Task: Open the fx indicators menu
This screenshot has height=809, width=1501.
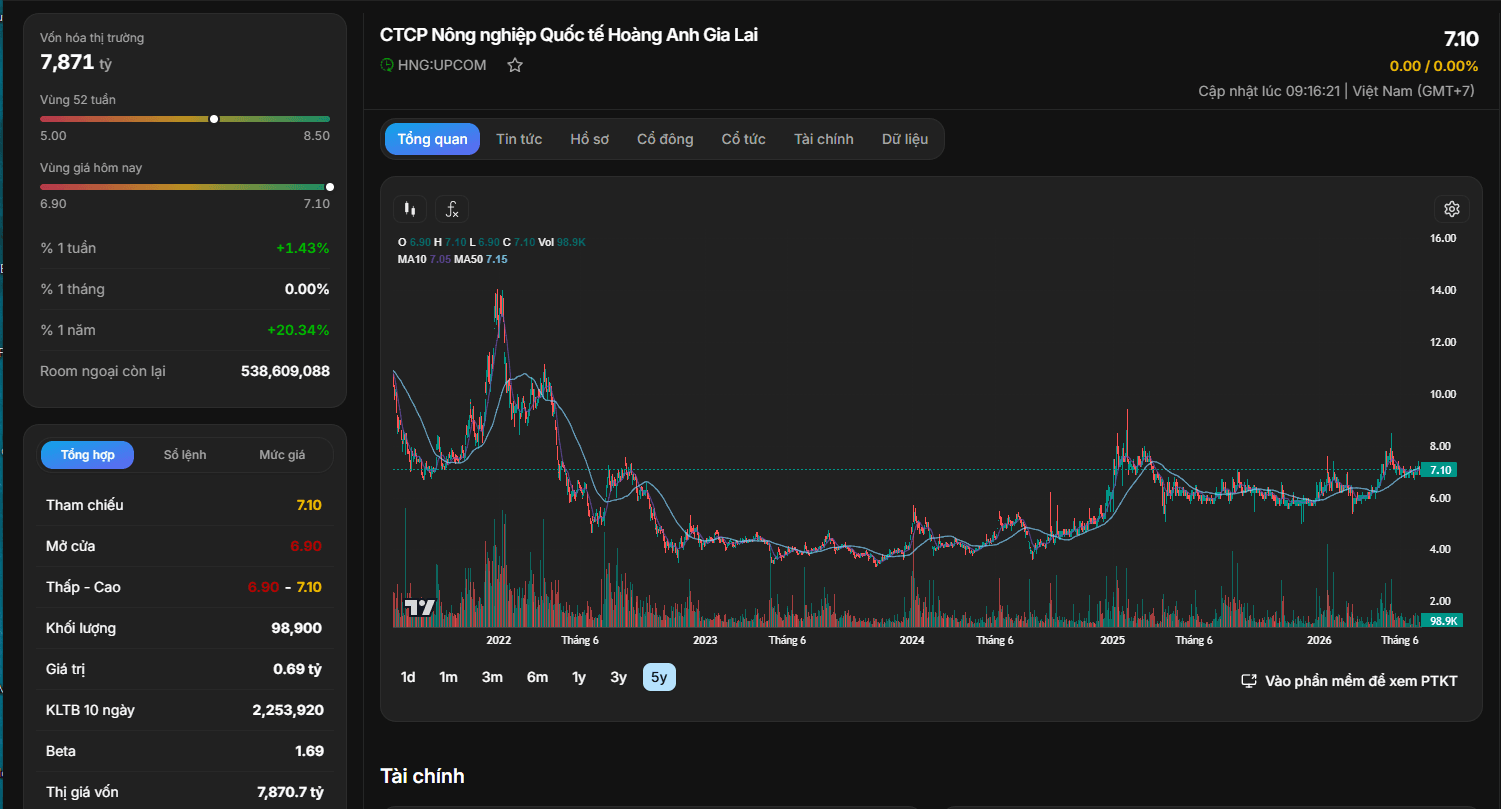Action: click(x=452, y=209)
